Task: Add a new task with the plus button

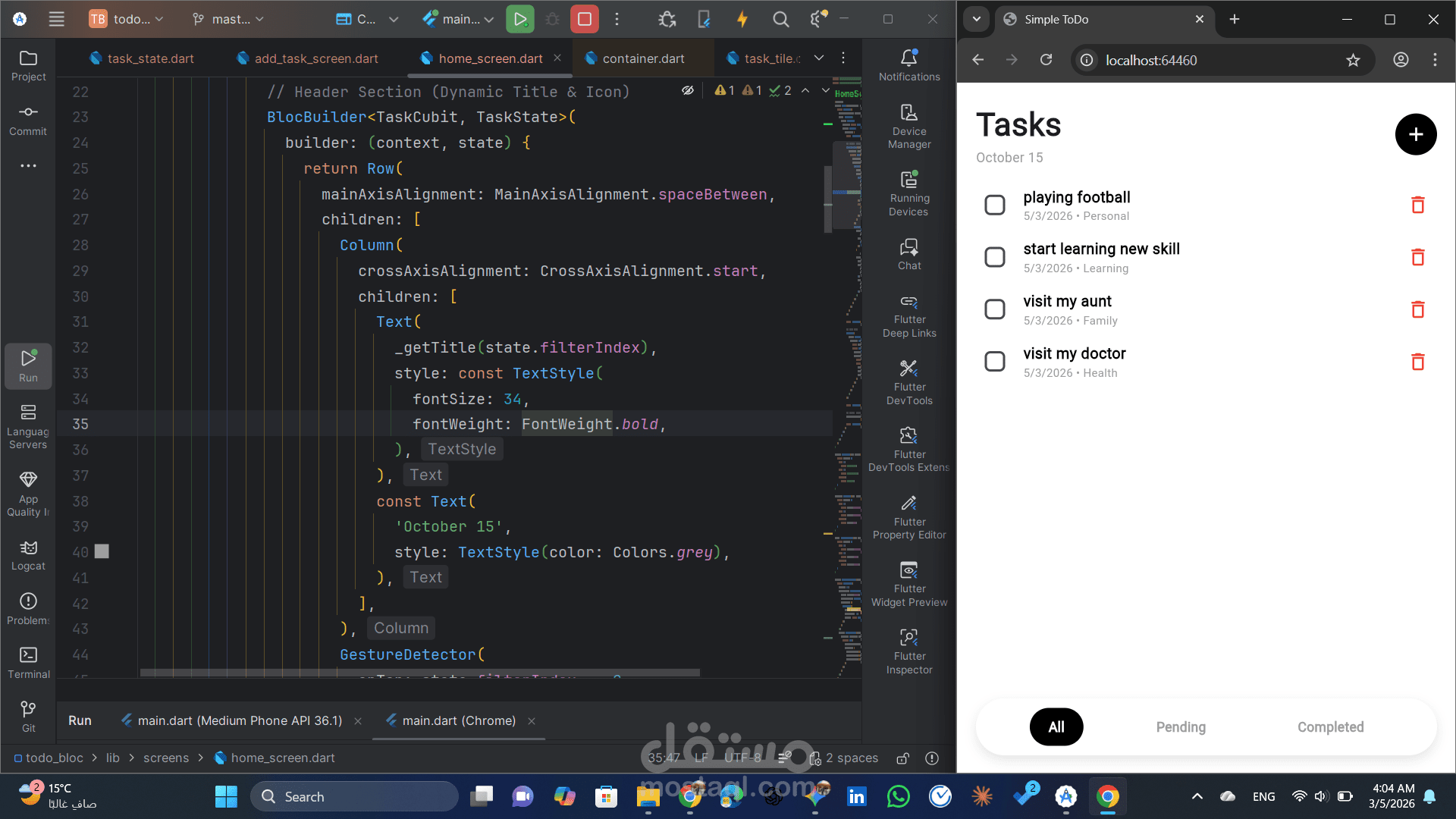Action: [1416, 134]
